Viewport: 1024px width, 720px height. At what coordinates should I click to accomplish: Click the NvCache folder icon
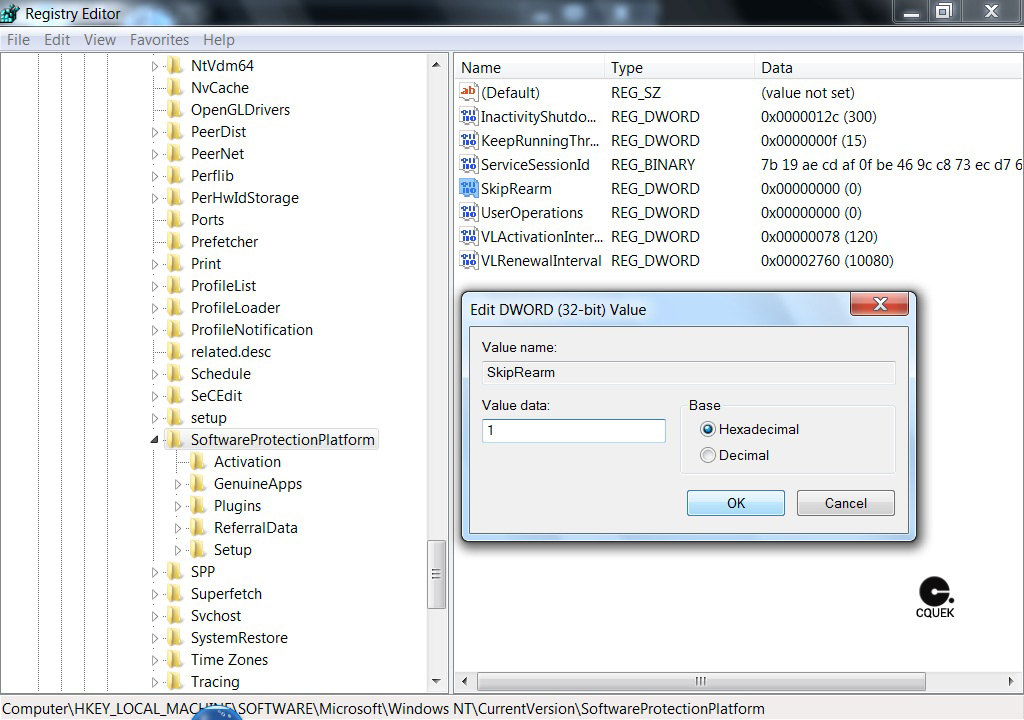pos(175,88)
